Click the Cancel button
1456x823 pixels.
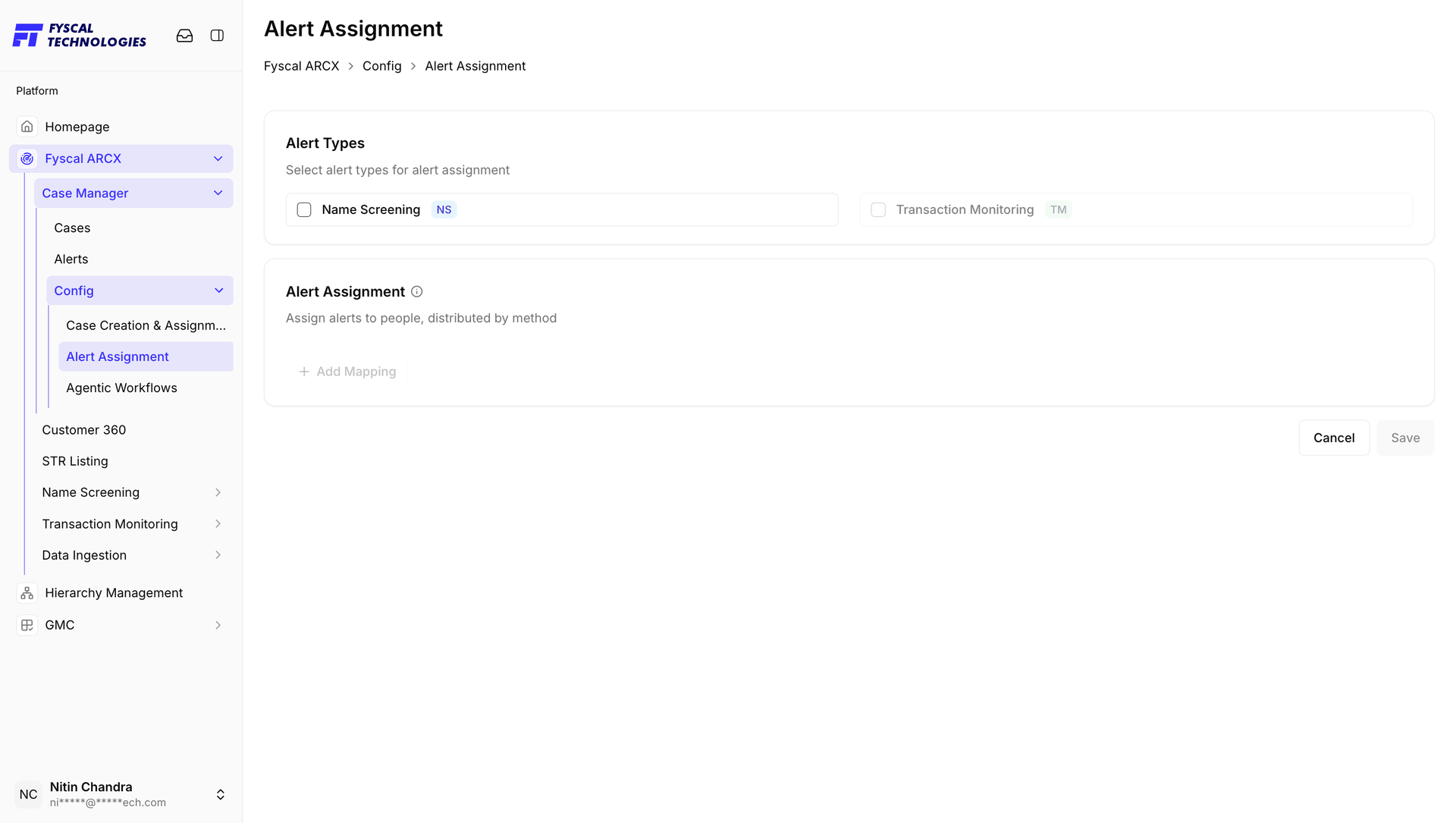pos(1334,438)
